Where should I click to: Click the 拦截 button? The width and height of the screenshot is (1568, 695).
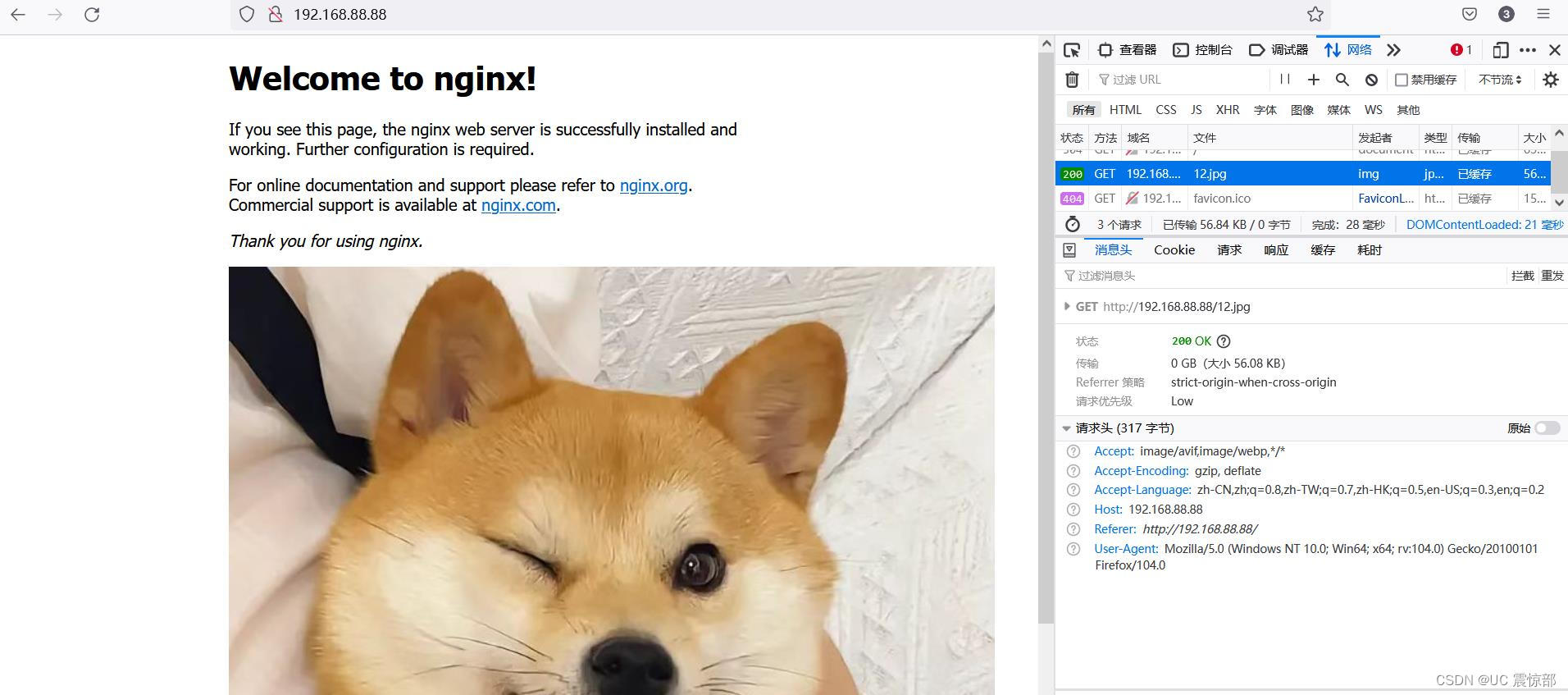click(1523, 276)
